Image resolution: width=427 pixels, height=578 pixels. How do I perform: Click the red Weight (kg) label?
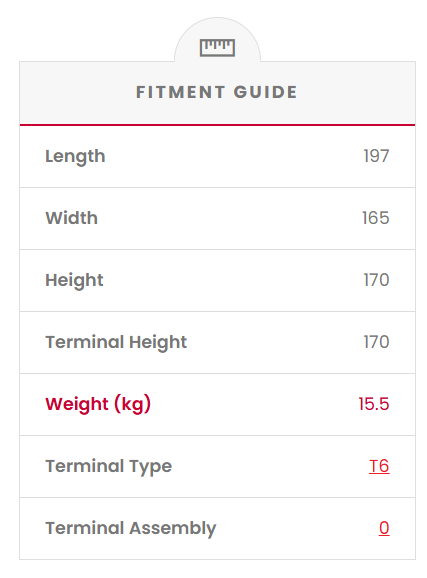coord(98,404)
